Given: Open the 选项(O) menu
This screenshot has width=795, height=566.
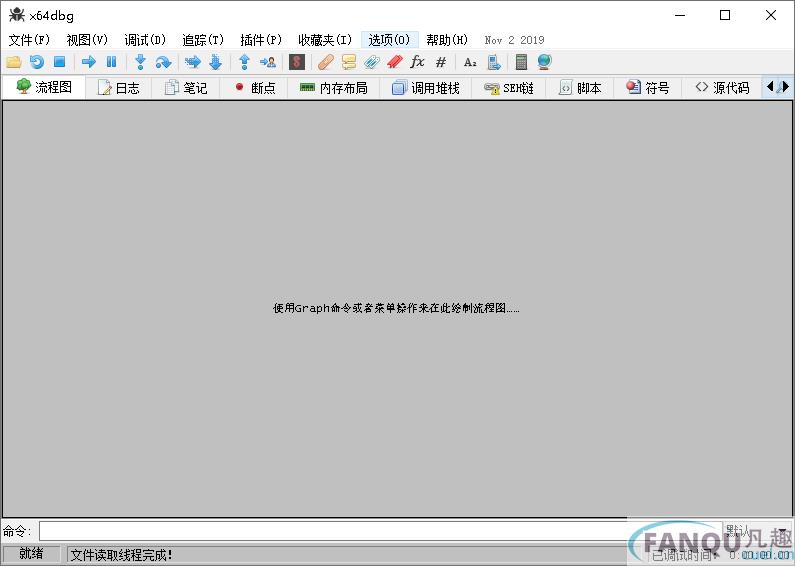Looking at the screenshot, I should 389,40.
